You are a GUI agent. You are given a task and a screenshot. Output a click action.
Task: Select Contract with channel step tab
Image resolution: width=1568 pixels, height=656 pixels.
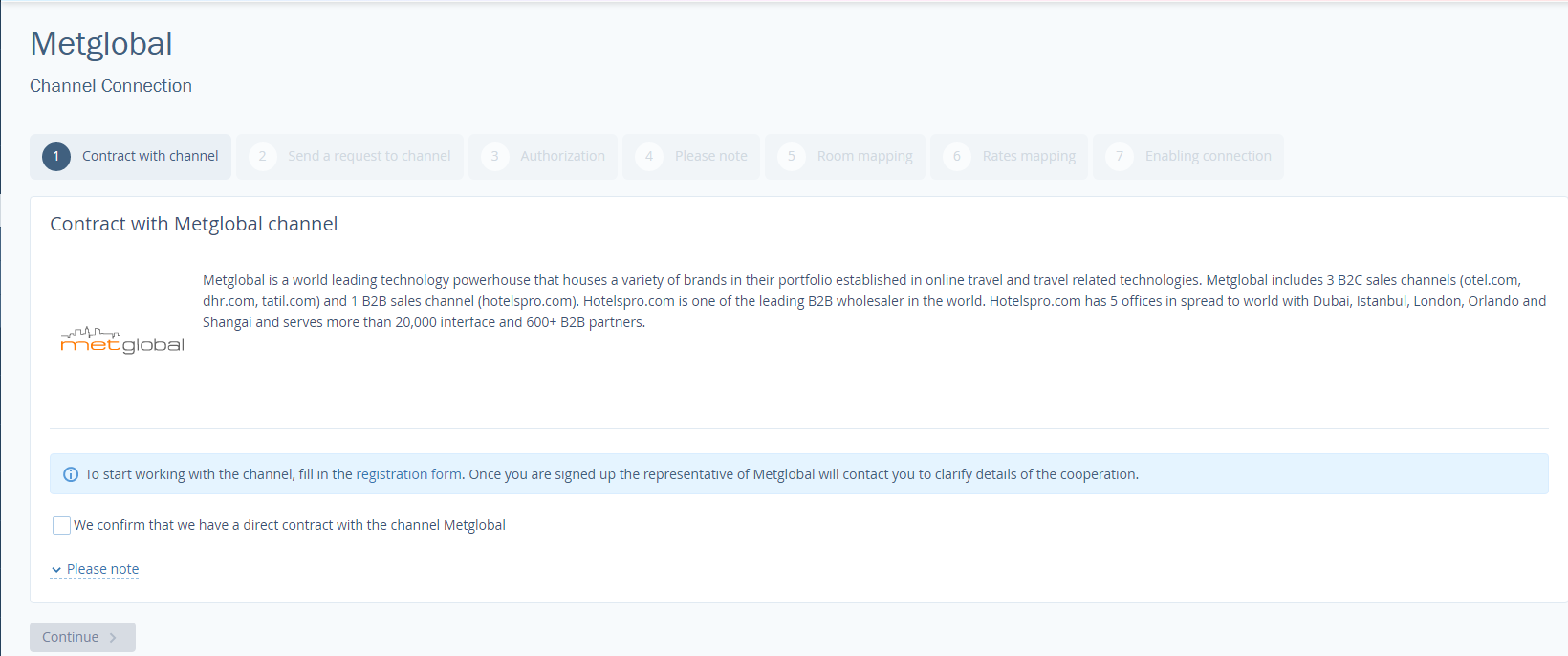click(x=130, y=157)
